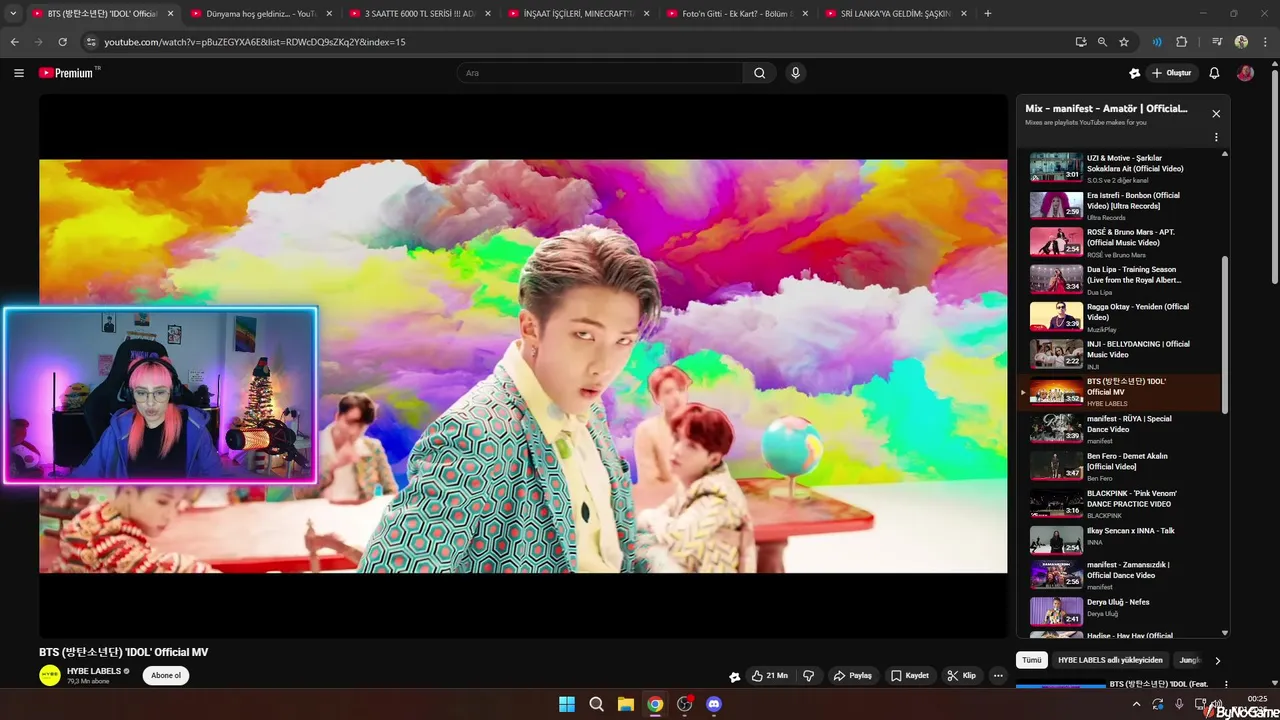Subscribe with Abone ol button
1280x720 pixels.
coord(166,676)
